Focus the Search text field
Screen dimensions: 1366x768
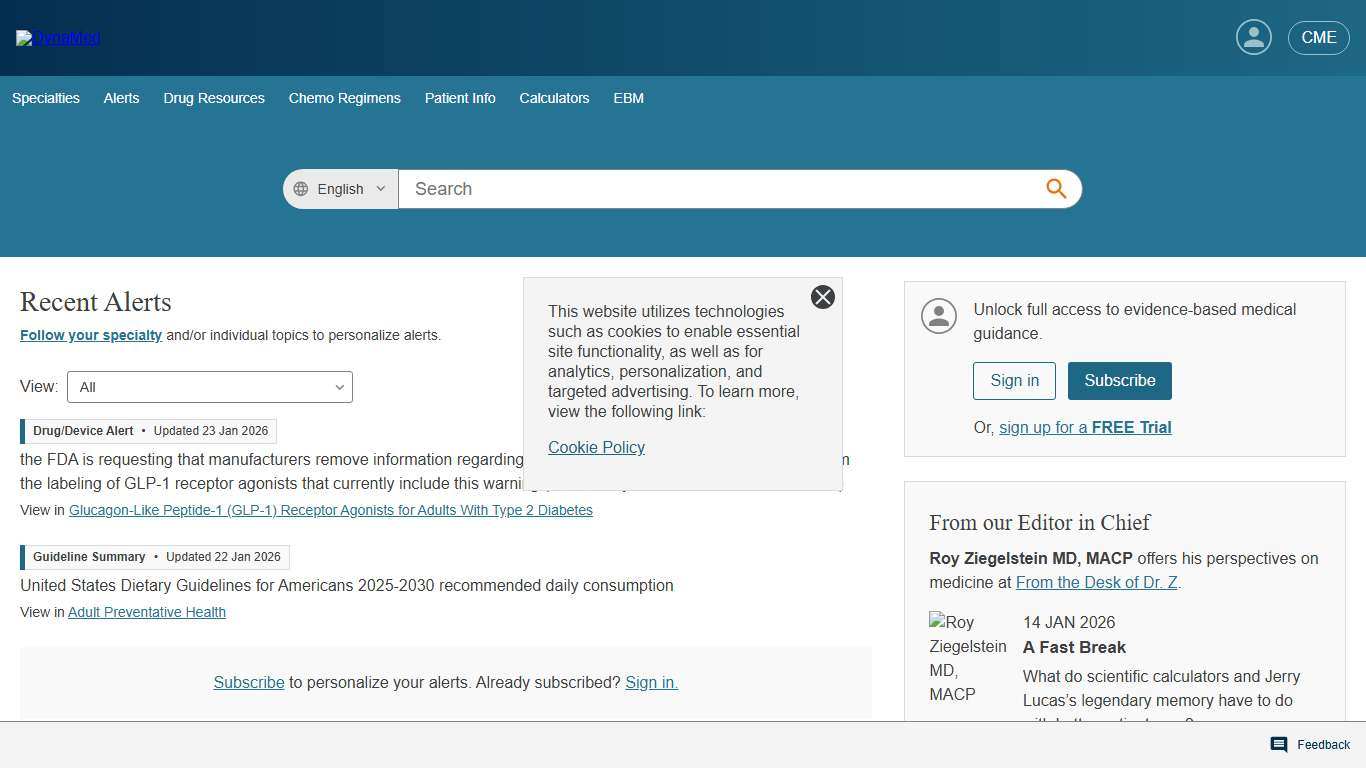pyautogui.click(x=720, y=189)
